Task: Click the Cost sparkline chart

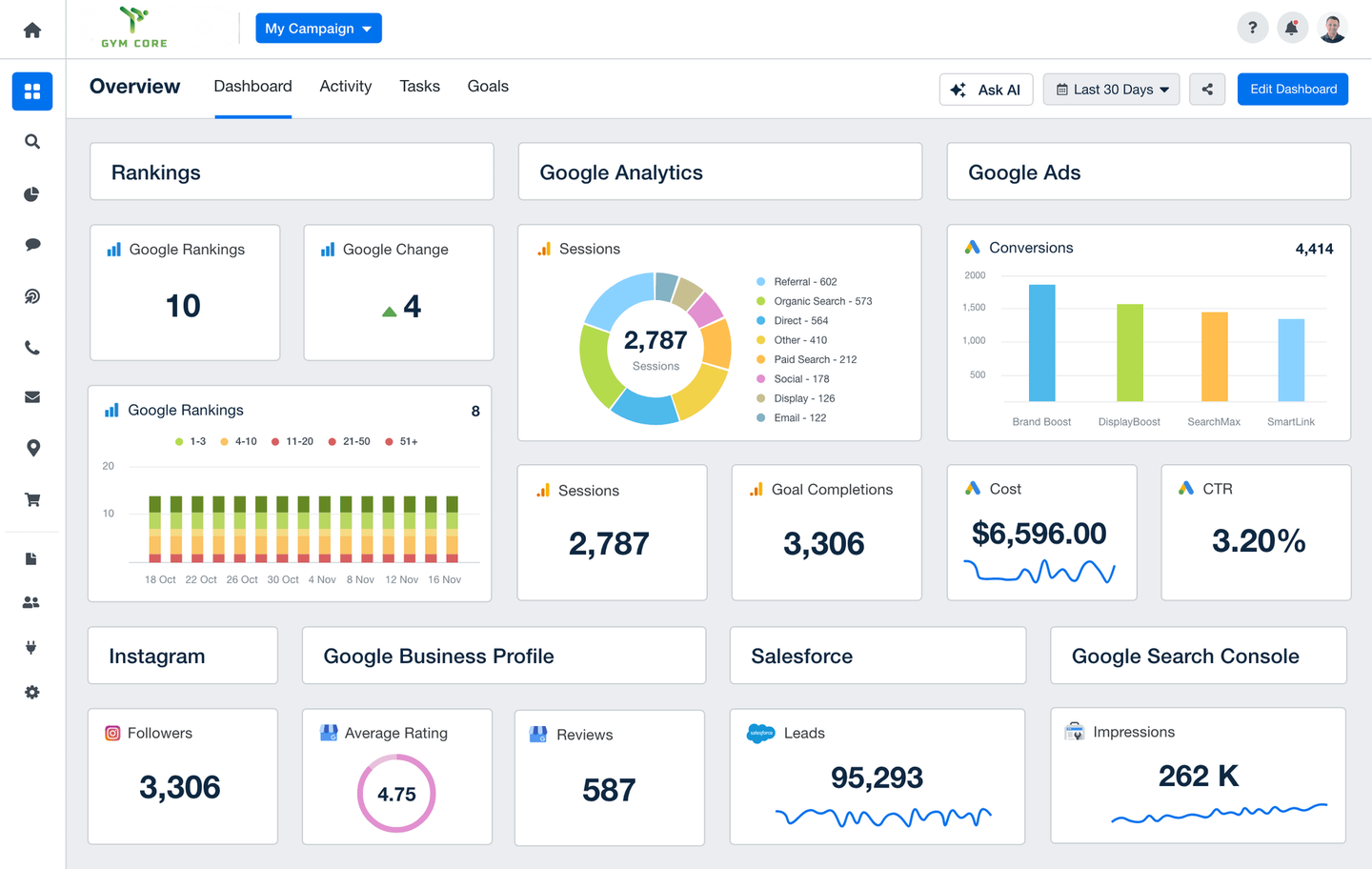Action: point(1039,571)
